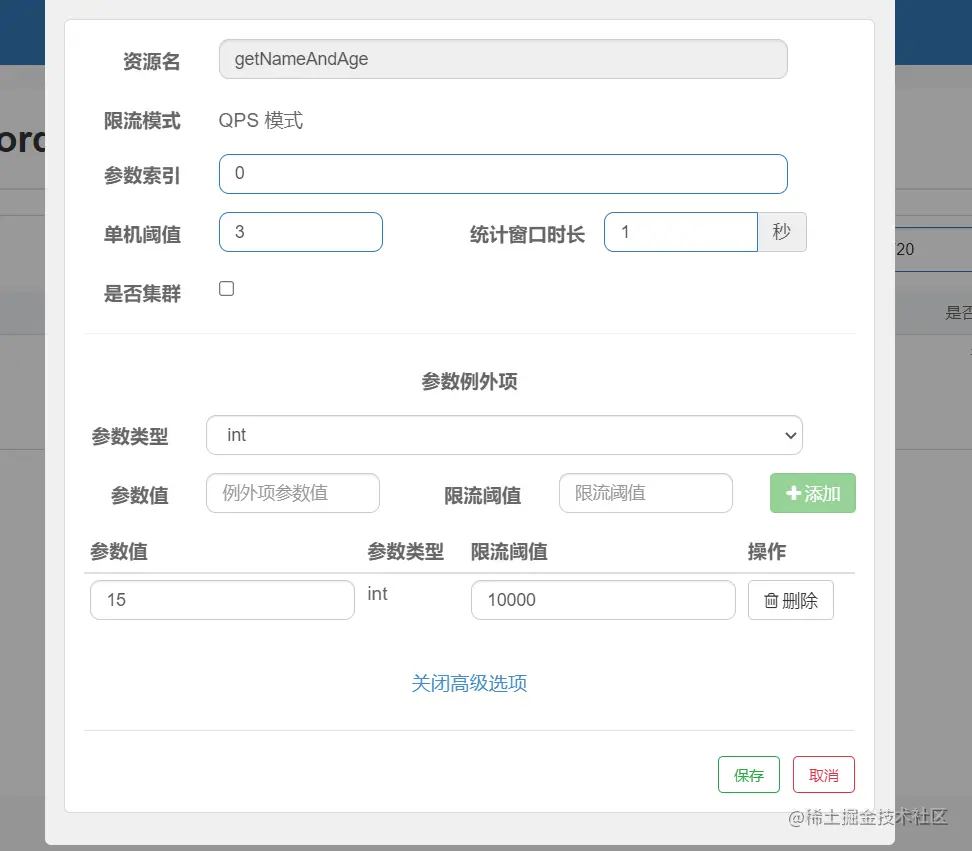Open the 参数类型 dropdown showing int

point(504,435)
